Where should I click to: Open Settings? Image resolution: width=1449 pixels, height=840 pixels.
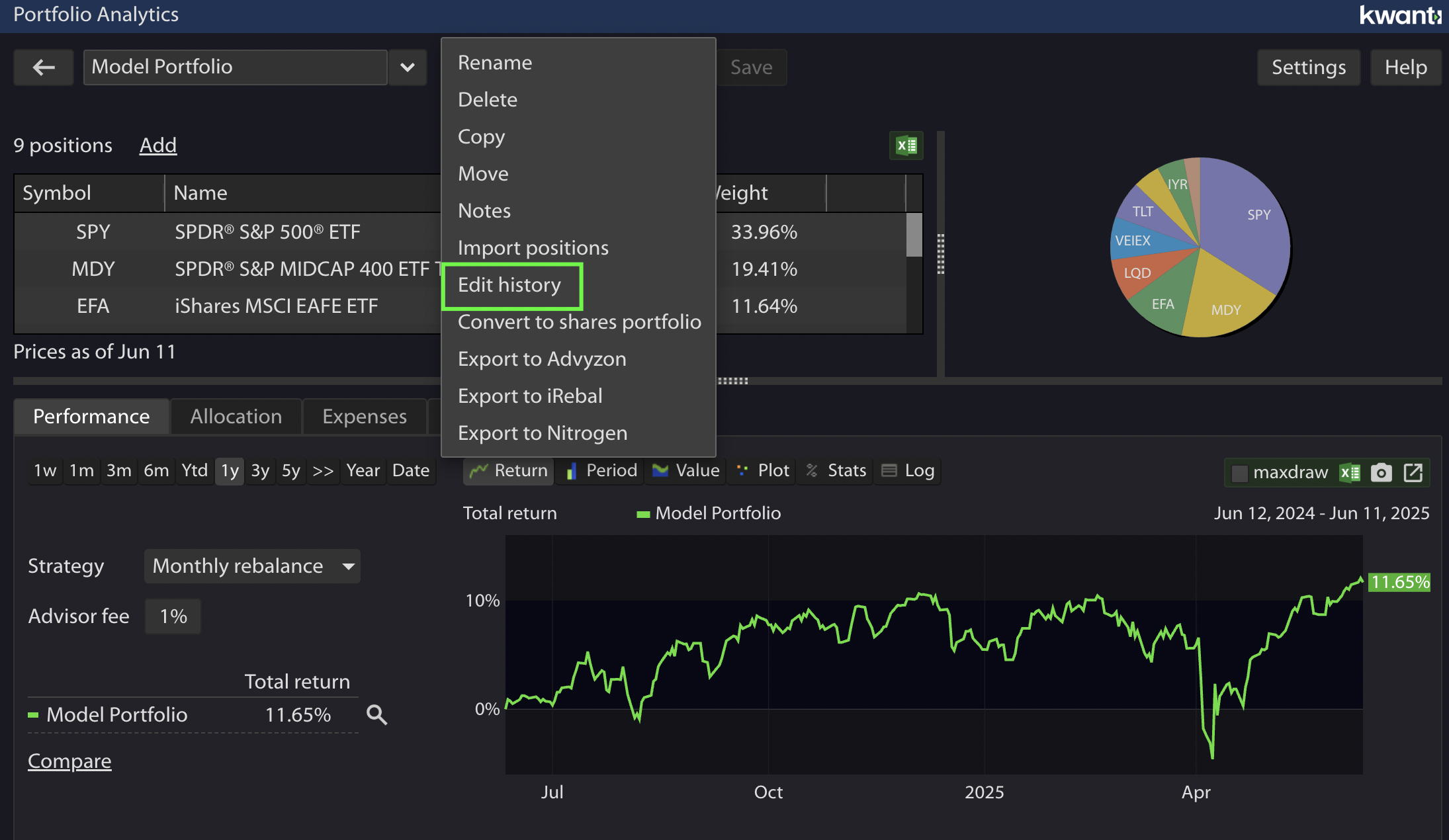pos(1309,67)
